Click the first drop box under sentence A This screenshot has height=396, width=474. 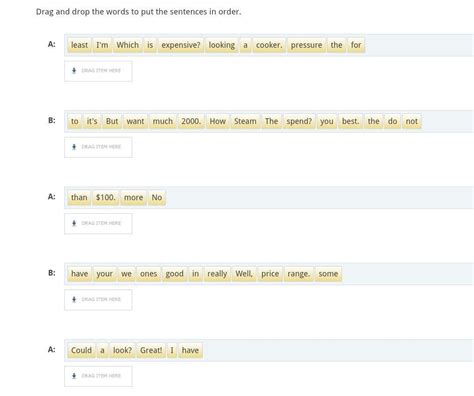coord(98,71)
